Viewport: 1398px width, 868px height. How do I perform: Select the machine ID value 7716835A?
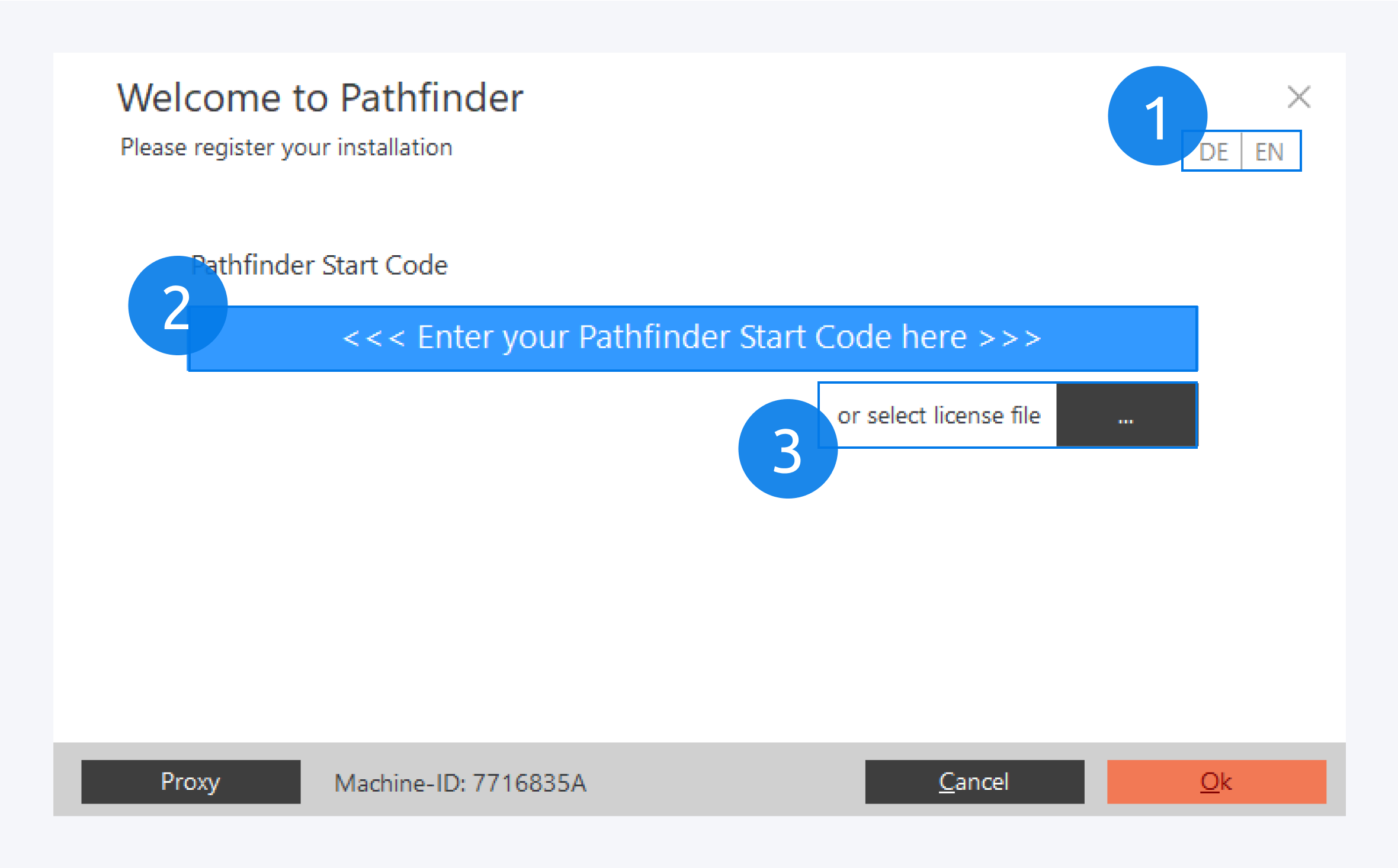click(529, 783)
